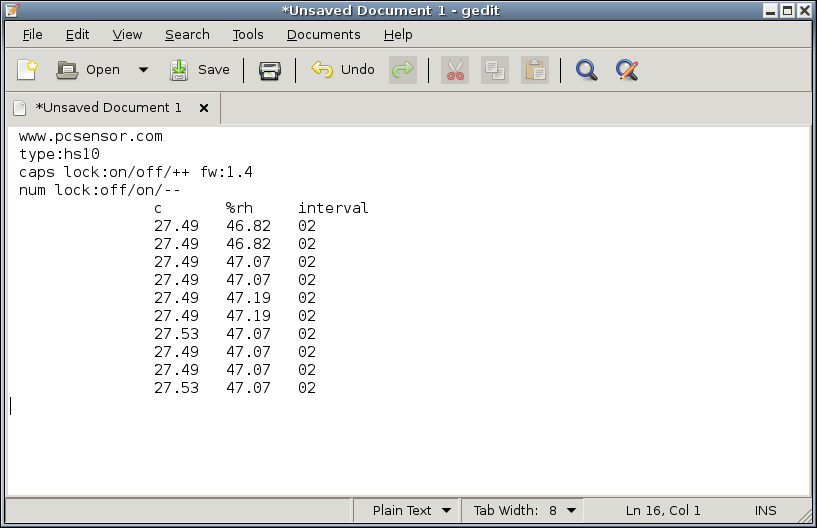Click the Open folder icon

(68, 70)
